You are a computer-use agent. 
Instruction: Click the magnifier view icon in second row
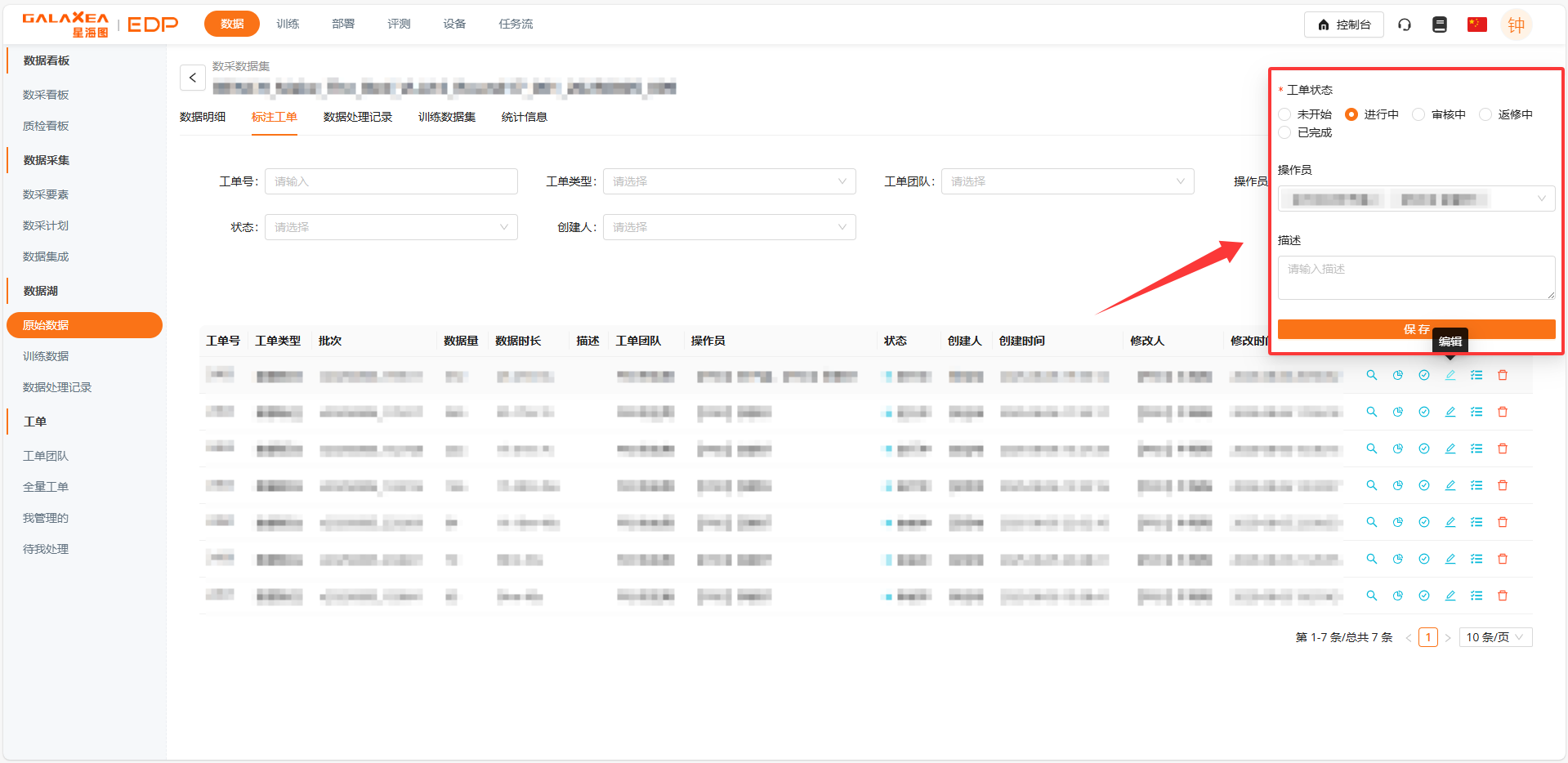tap(1372, 412)
